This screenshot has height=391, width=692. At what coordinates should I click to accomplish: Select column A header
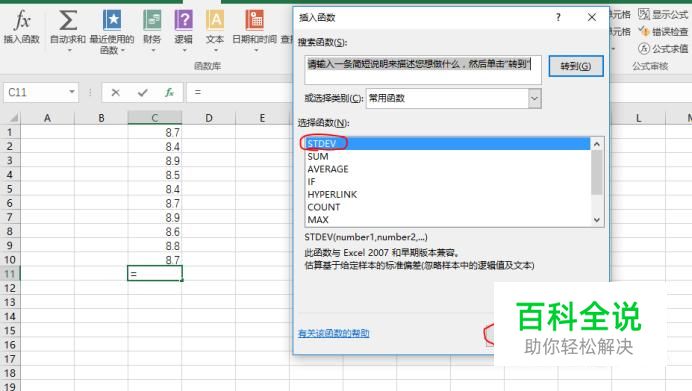[x=47, y=118]
